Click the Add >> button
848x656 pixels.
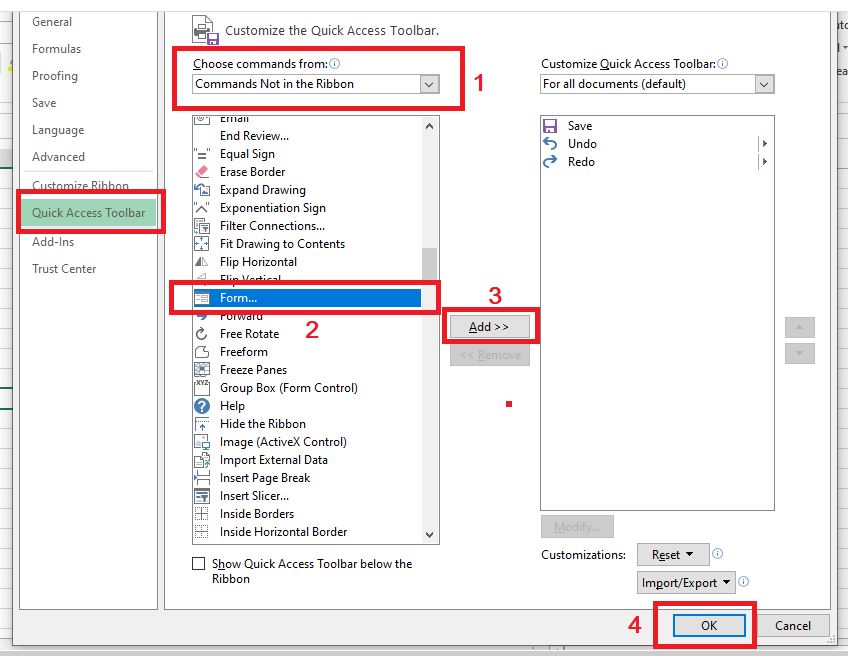(x=489, y=327)
